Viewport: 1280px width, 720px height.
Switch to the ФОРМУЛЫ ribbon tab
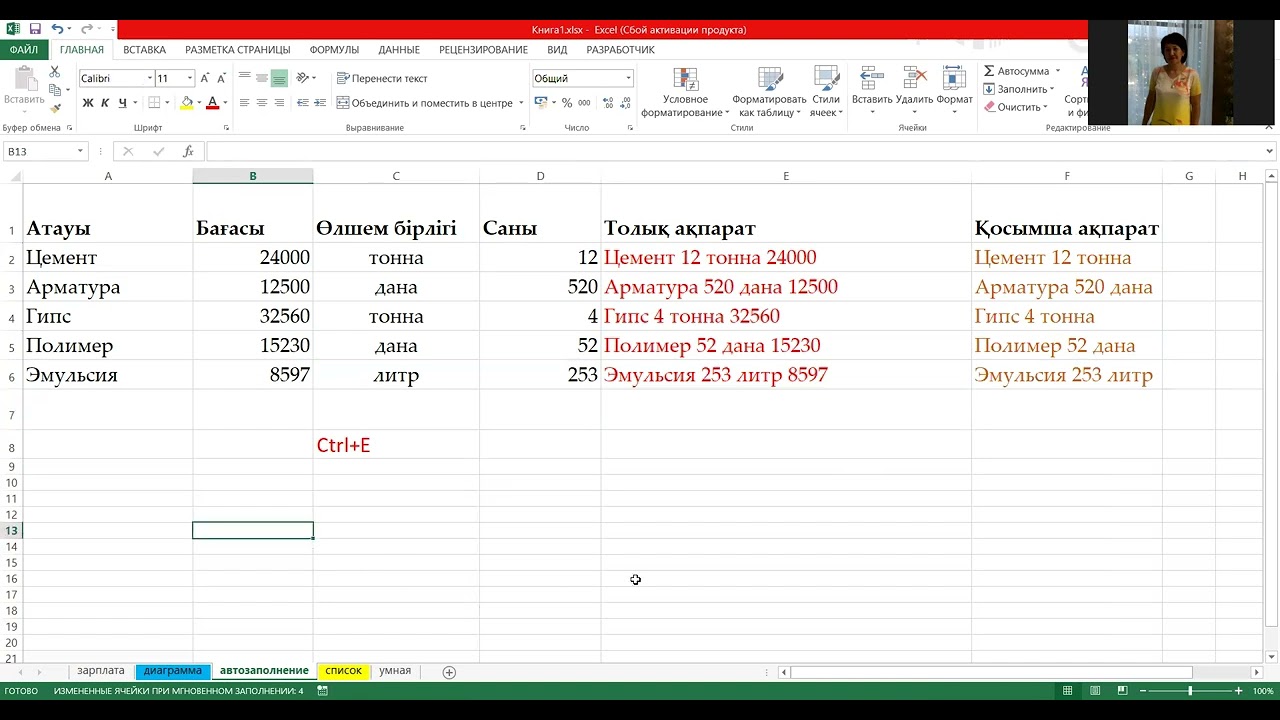click(334, 49)
